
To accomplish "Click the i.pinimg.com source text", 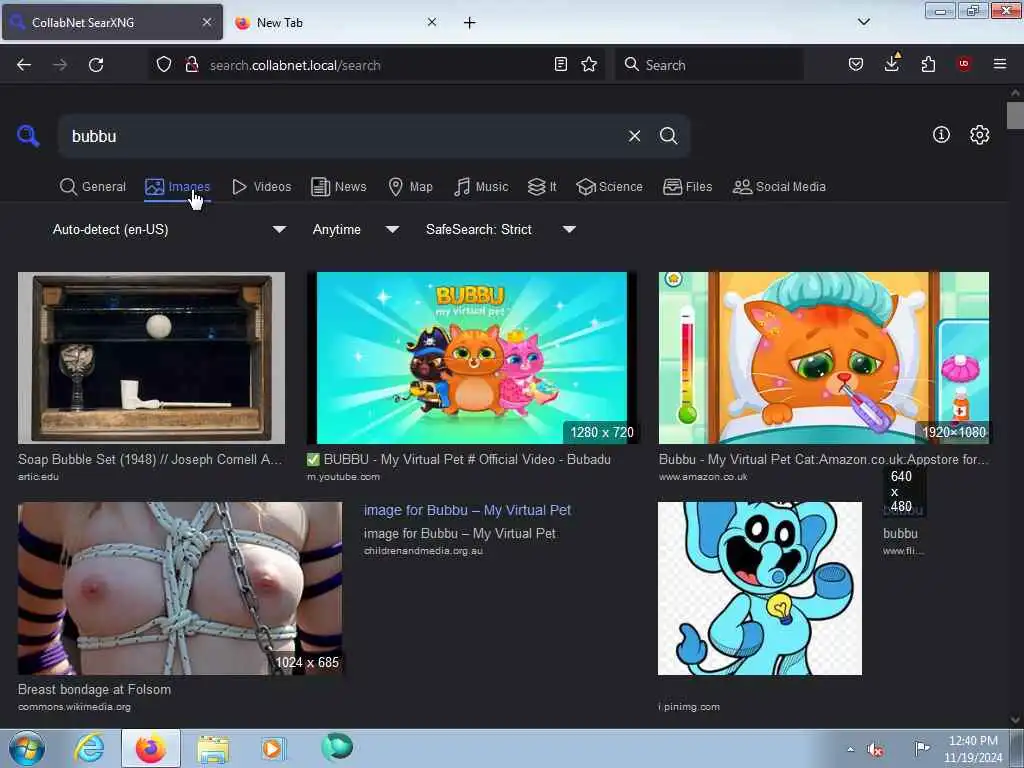I will (x=689, y=707).
